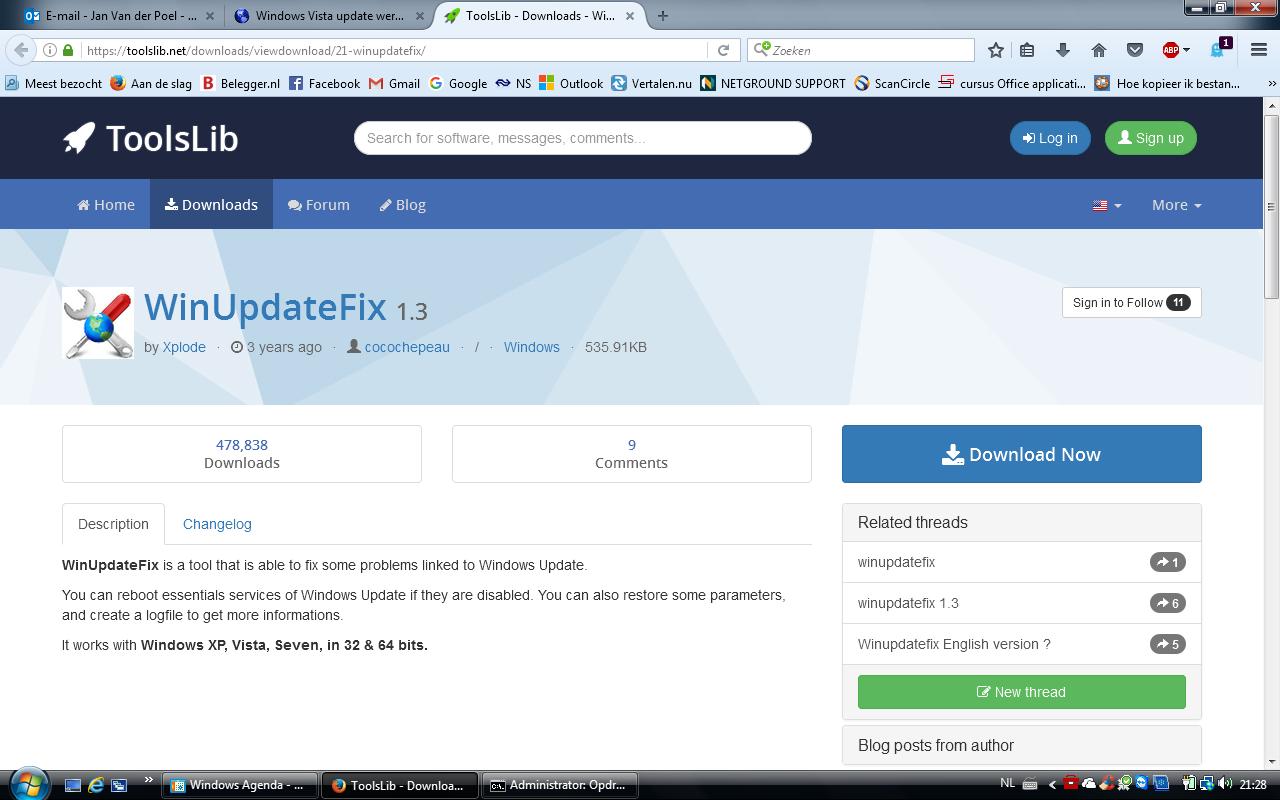Open the 9 Comments box
The width and height of the screenshot is (1280, 800).
[x=631, y=454]
